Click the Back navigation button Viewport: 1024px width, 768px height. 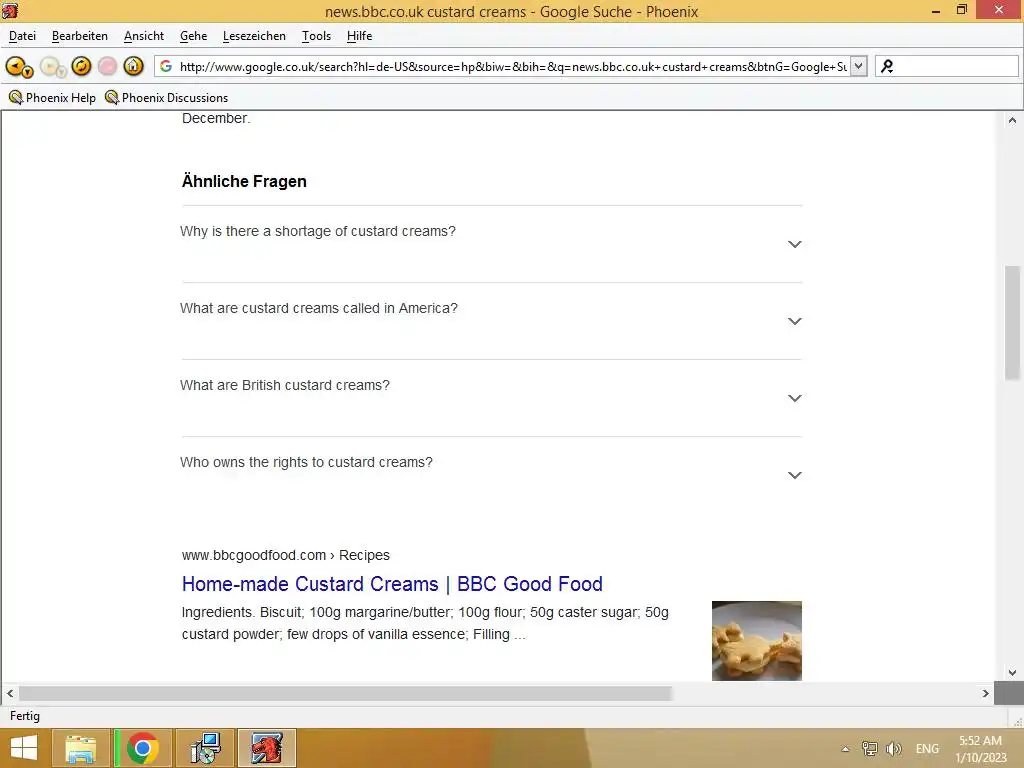click(18, 67)
